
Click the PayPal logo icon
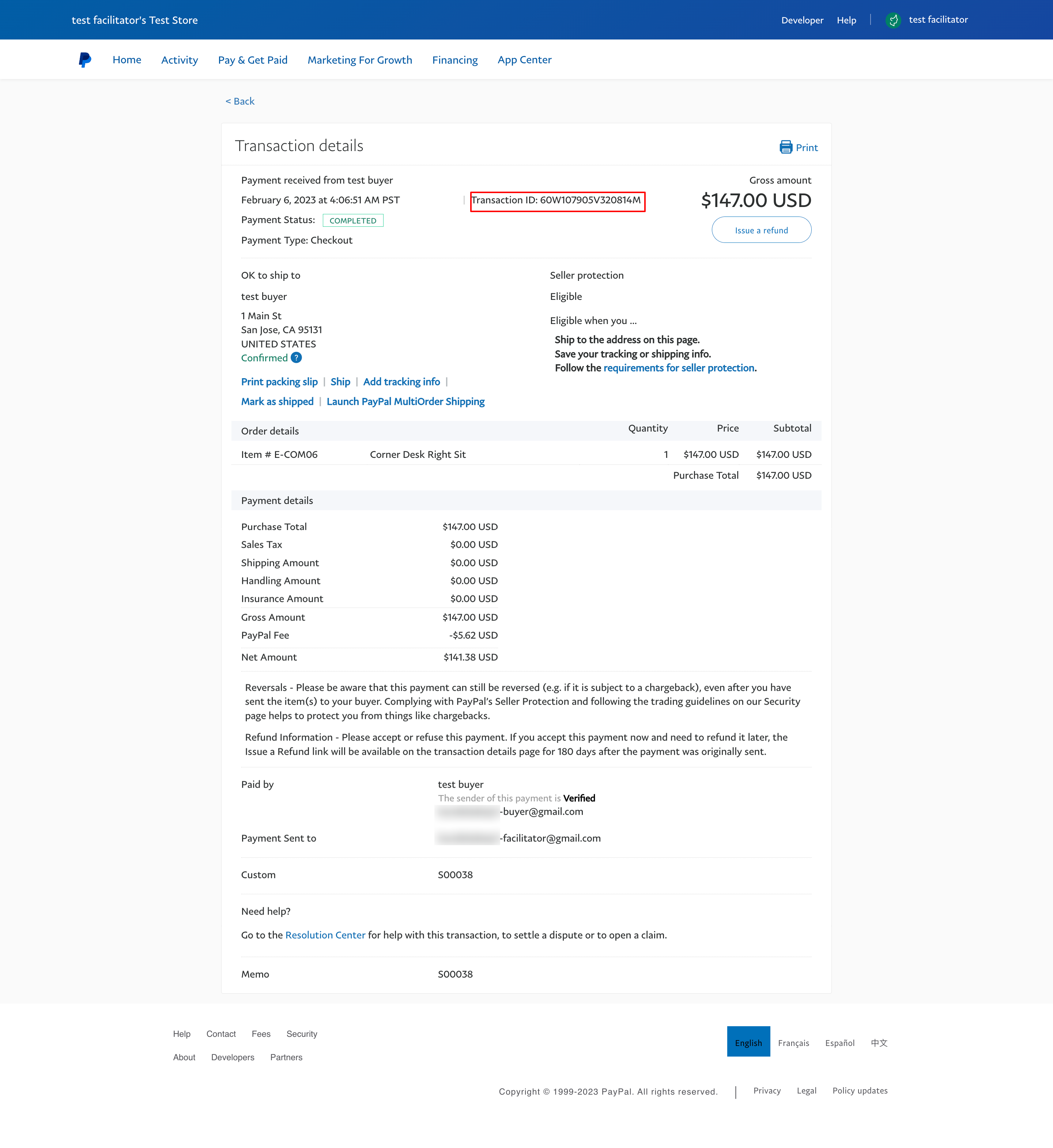point(85,60)
